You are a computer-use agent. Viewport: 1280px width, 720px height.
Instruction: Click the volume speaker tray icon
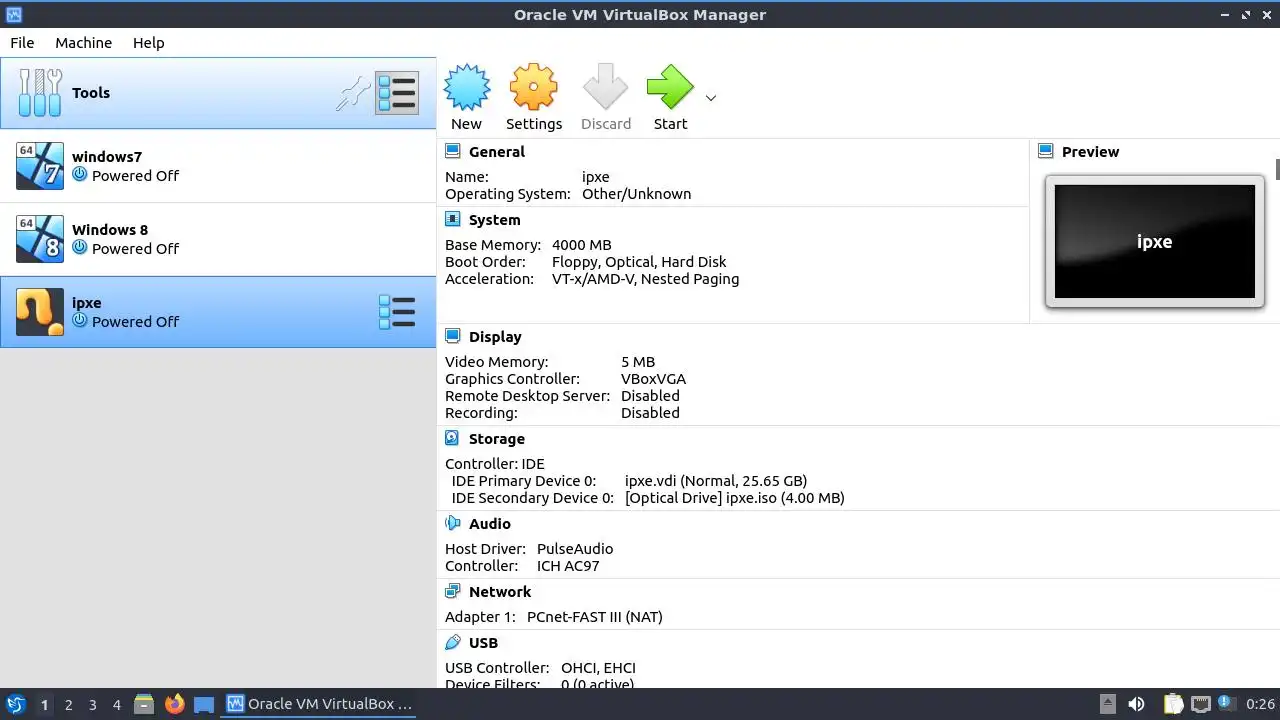point(1136,704)
